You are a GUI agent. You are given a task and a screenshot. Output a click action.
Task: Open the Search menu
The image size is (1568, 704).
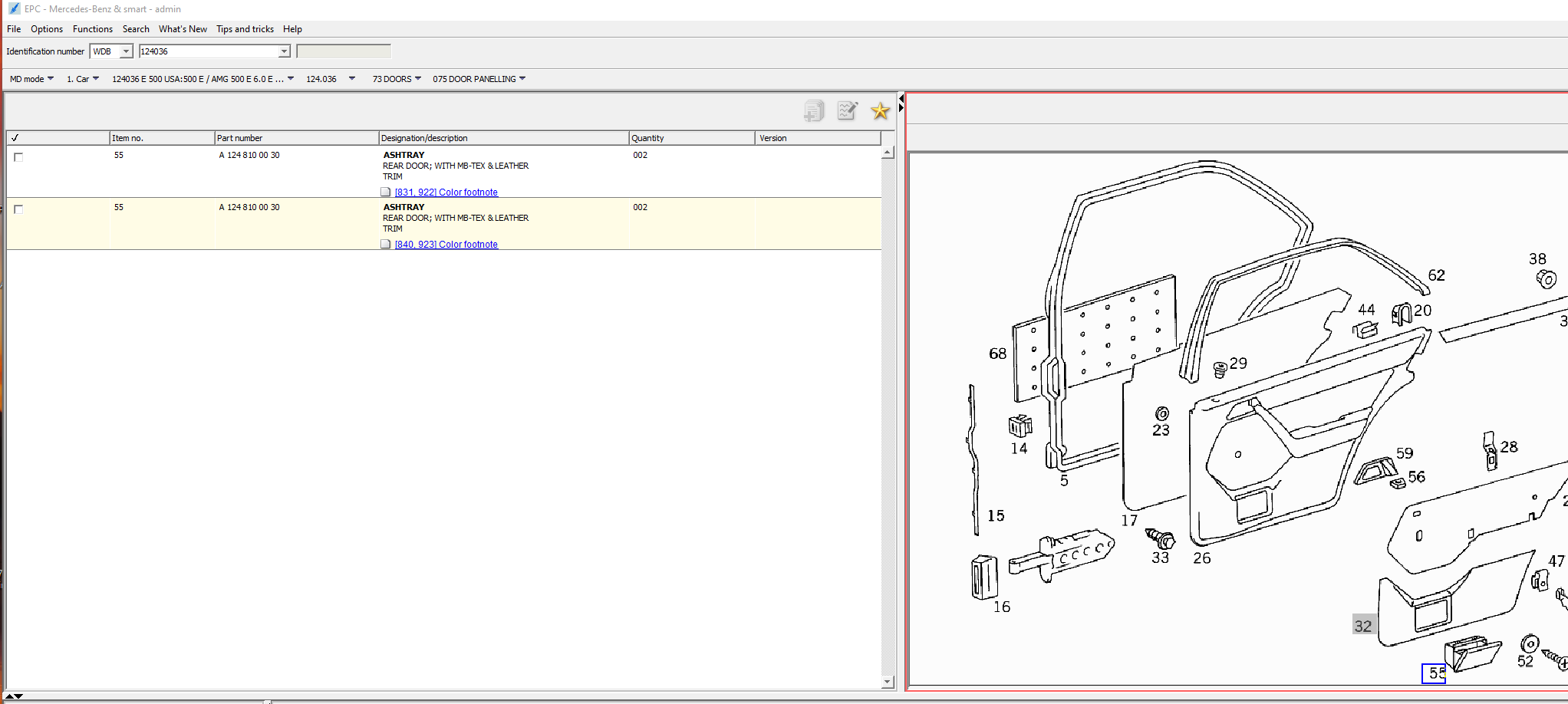(x=136, y=29)
